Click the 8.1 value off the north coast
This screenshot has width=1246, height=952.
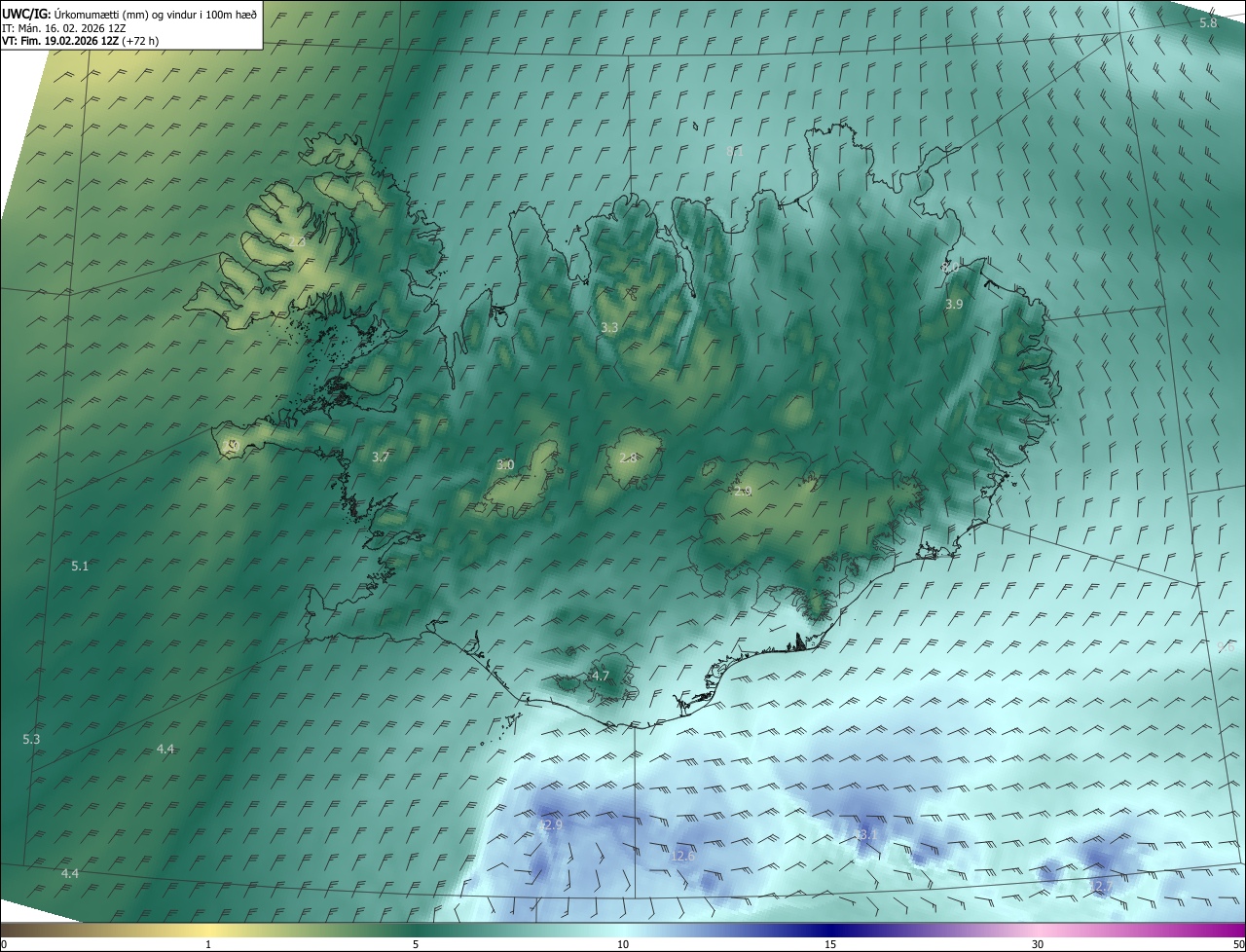pos(735,152)
